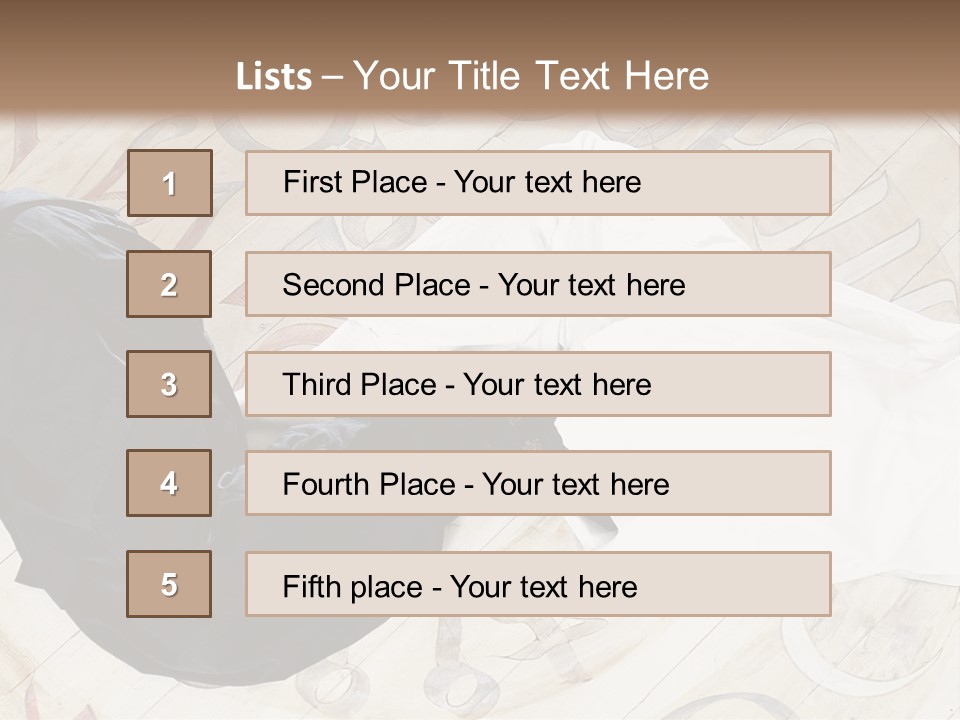Select 'Your Title Text Here' in the heading

[x=531, y=77]
